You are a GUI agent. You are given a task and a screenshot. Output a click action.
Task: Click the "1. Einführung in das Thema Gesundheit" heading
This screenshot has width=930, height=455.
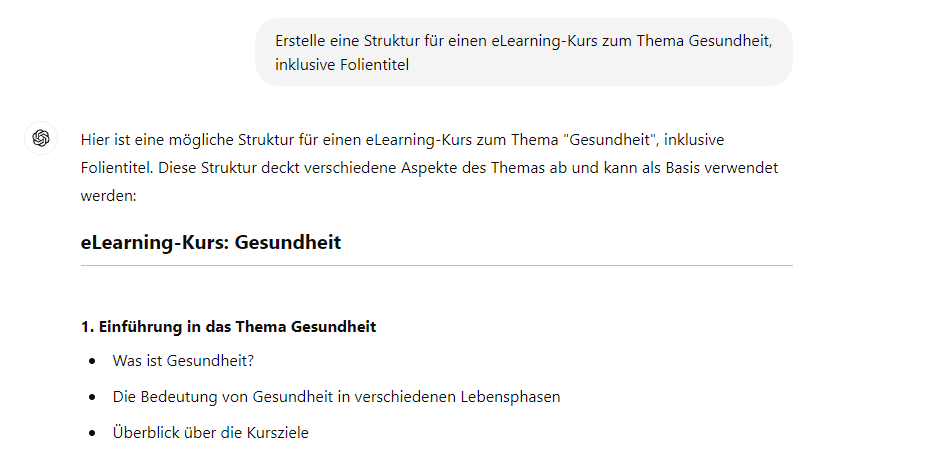click(x=228, y=327)
